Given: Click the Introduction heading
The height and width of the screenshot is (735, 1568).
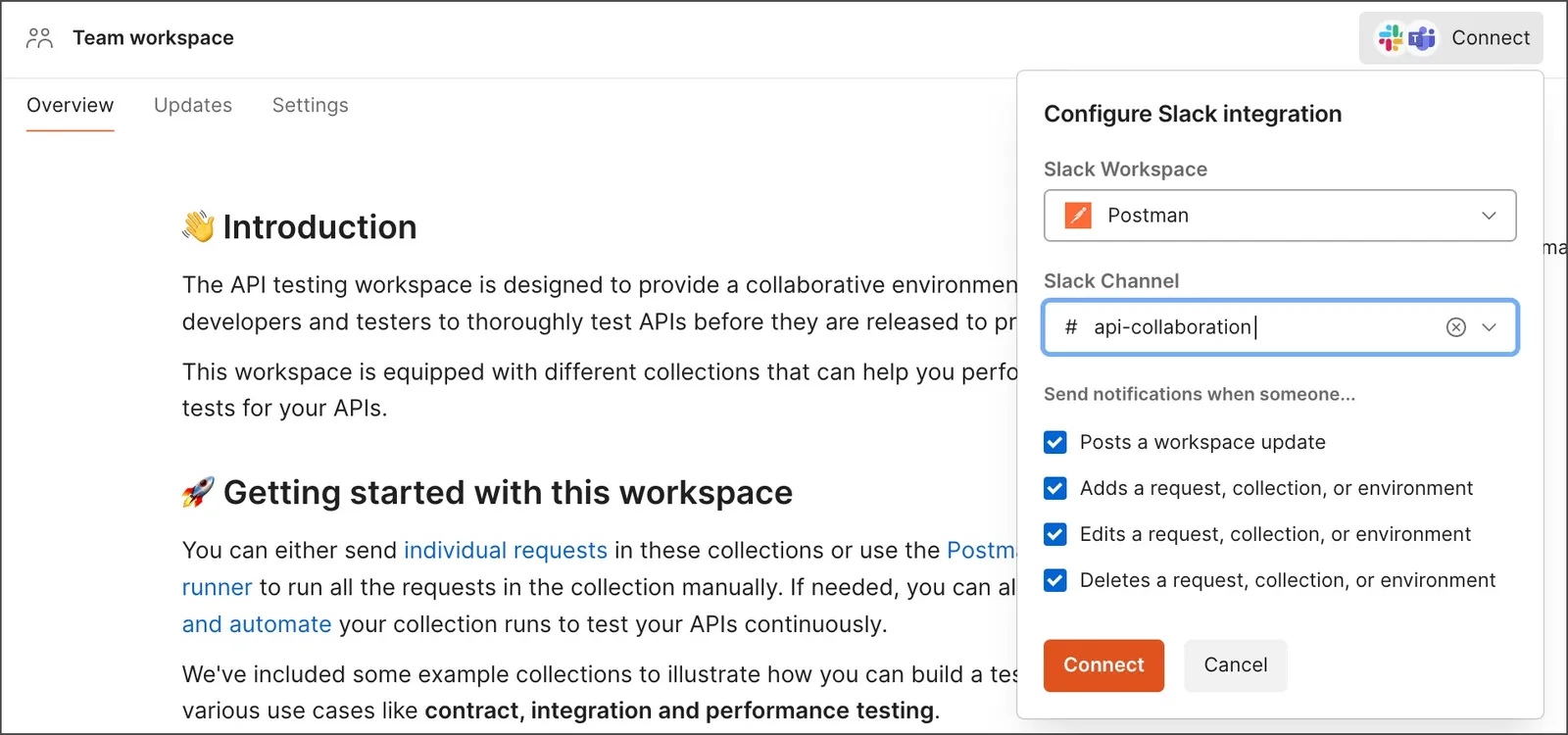Looking at the screenshot, I should [319, 227].
